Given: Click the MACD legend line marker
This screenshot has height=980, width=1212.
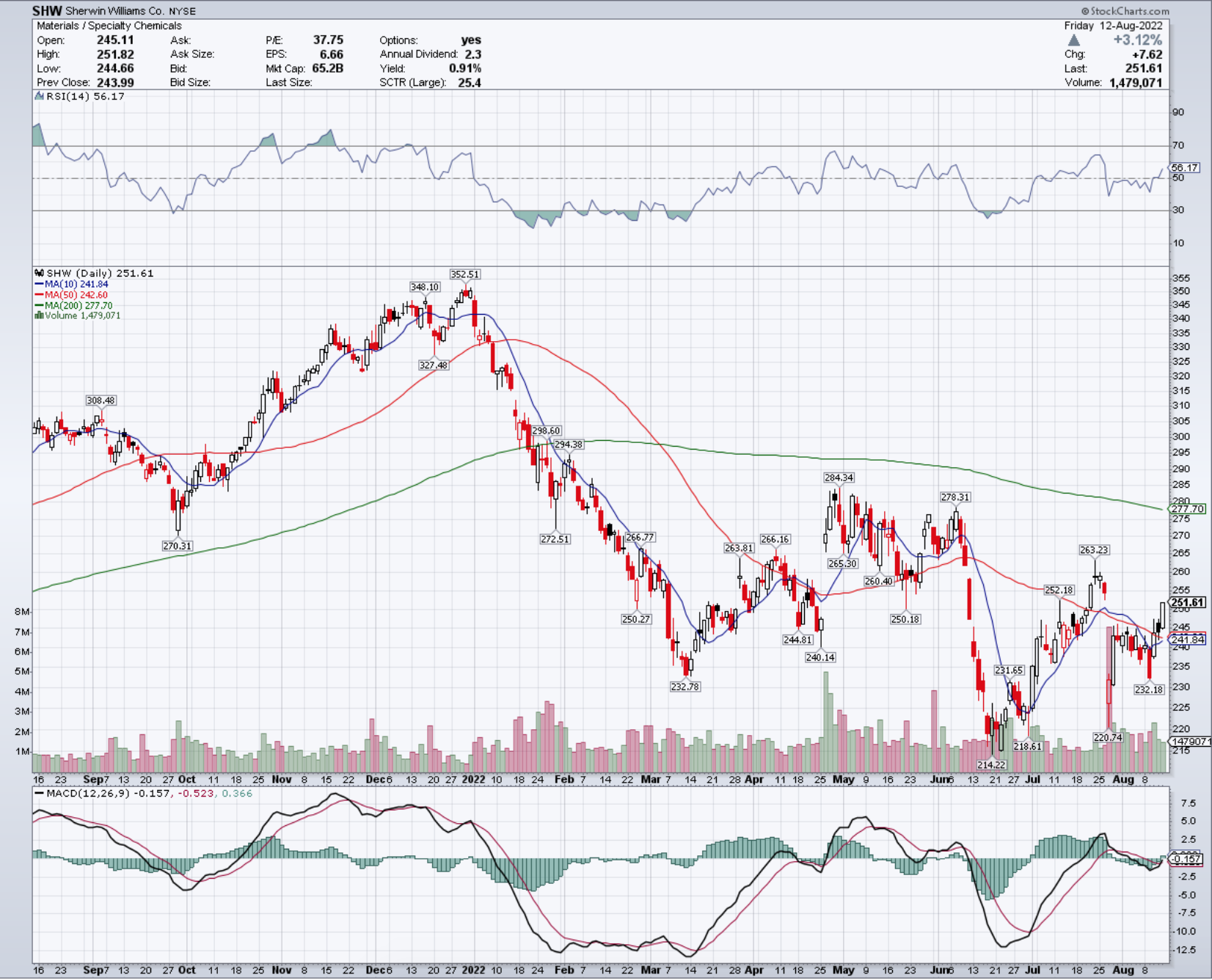Looking at the screenshot, I should (39, 793).
